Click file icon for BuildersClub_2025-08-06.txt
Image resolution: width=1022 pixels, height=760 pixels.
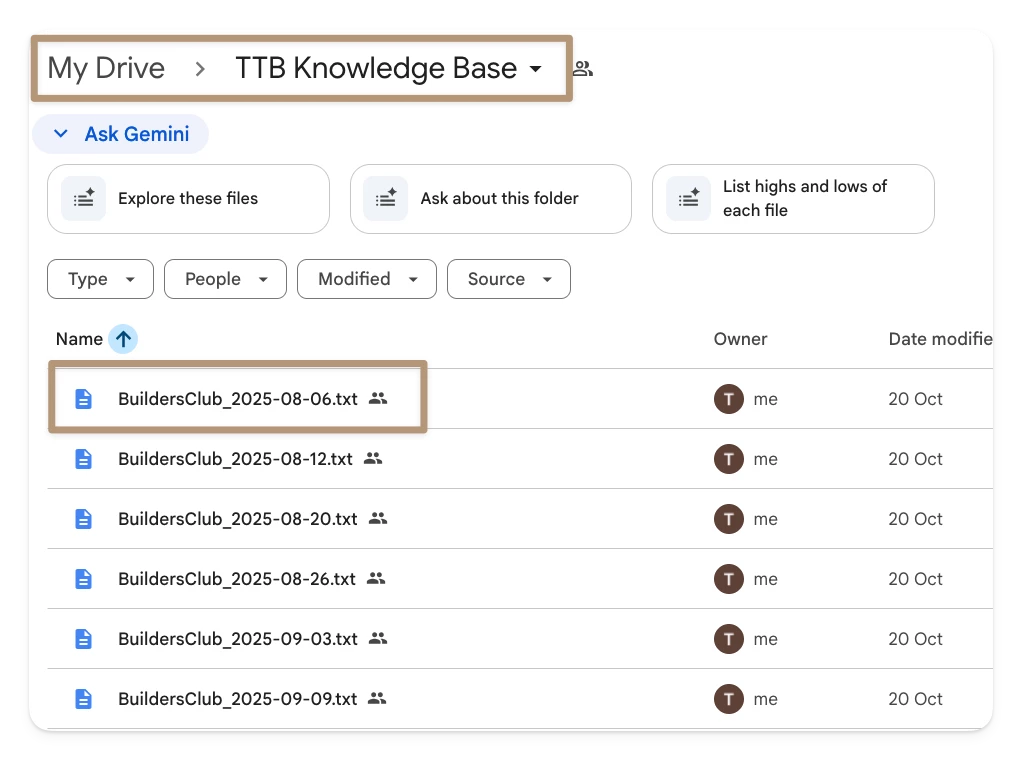pyautogui.click(x=83, y=399)
